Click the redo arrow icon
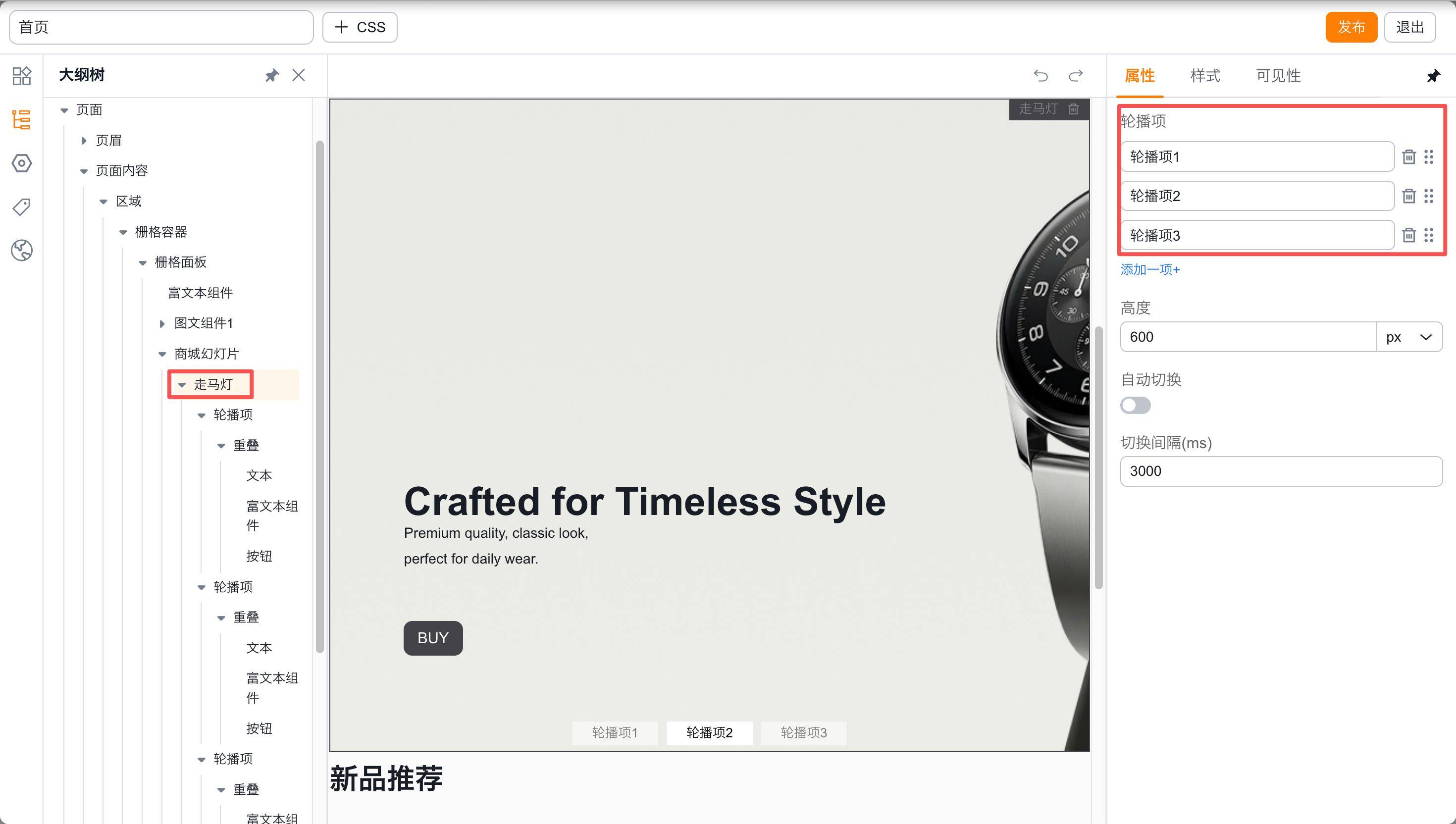 tap(1076, 75)
